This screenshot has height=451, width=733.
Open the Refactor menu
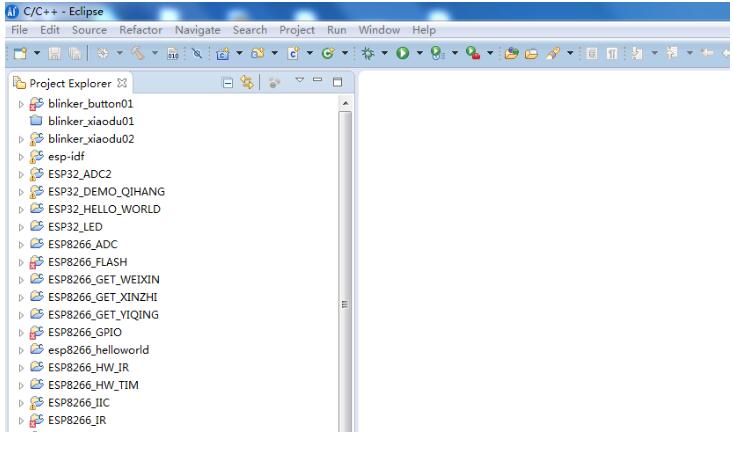(140, 30)
